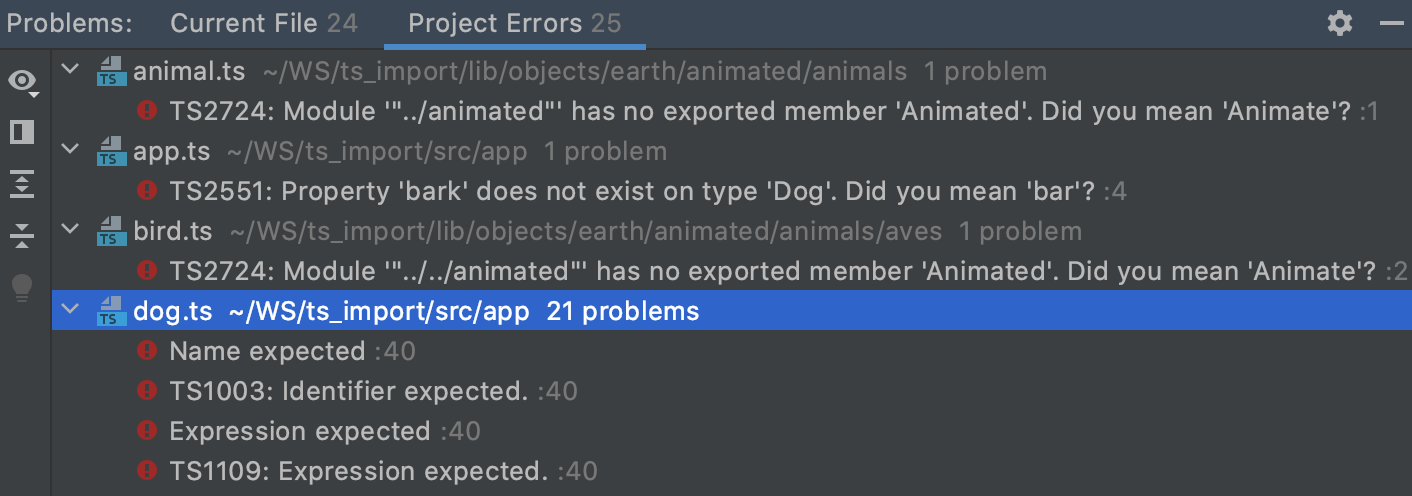Toggle the editor preview panel icon
1412x496 pixels.
click(x=22, y=132)
